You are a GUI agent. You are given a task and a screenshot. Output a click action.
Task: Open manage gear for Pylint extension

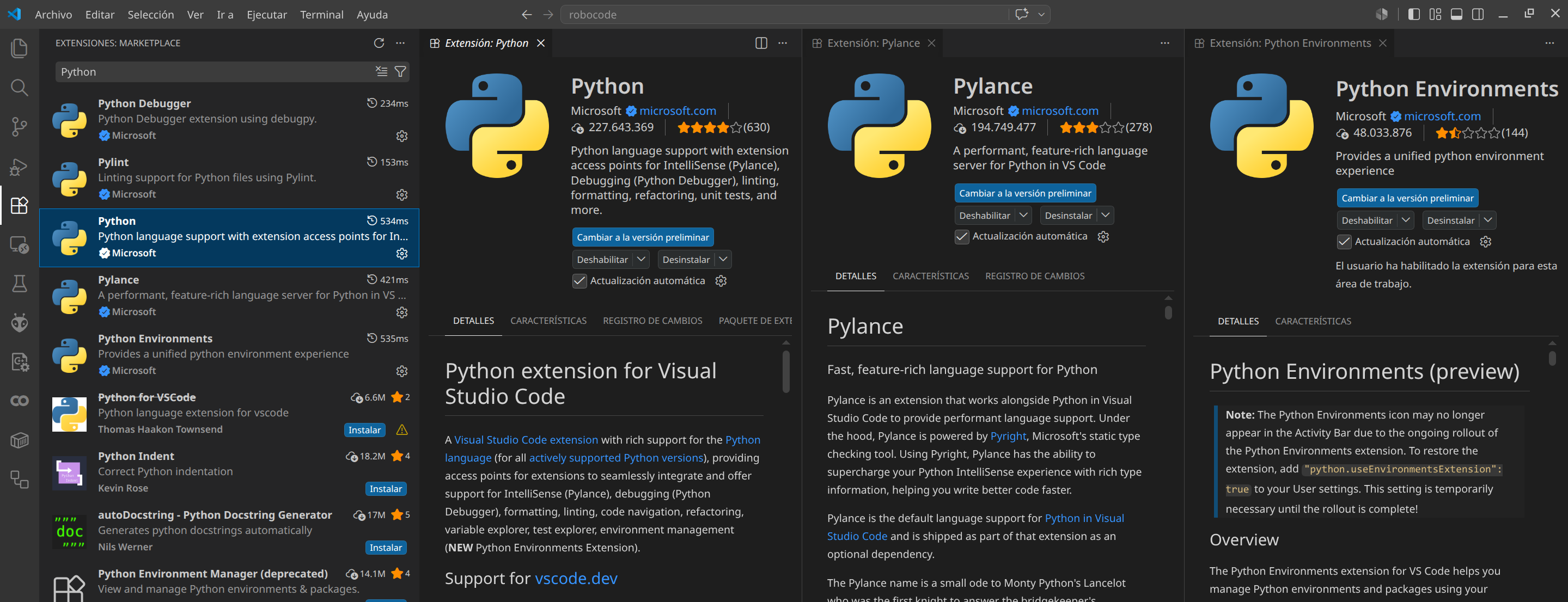point(402,194)
